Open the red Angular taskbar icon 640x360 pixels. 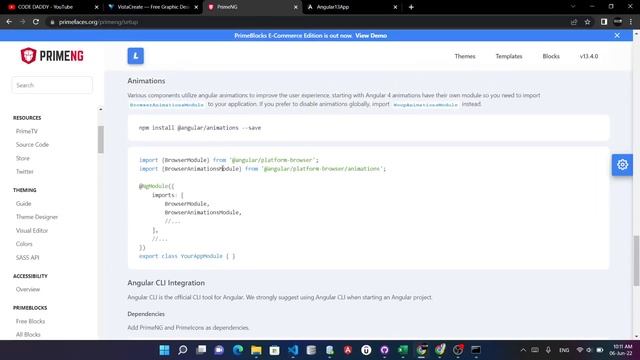(x=348, y=350)
